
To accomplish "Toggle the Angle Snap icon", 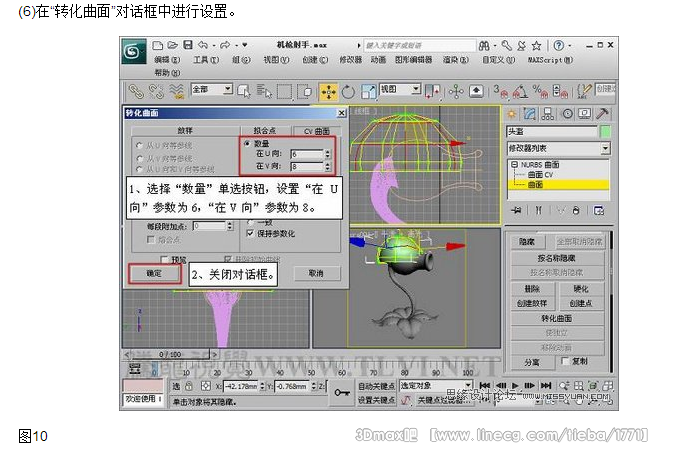I will pyautogui.click(x=520, y=92).
